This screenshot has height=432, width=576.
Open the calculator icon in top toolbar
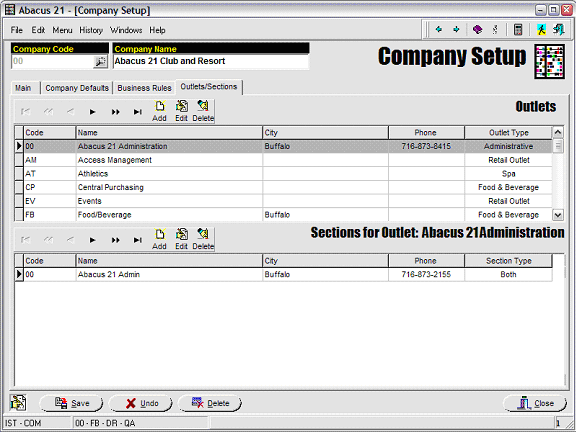(518, 29)
